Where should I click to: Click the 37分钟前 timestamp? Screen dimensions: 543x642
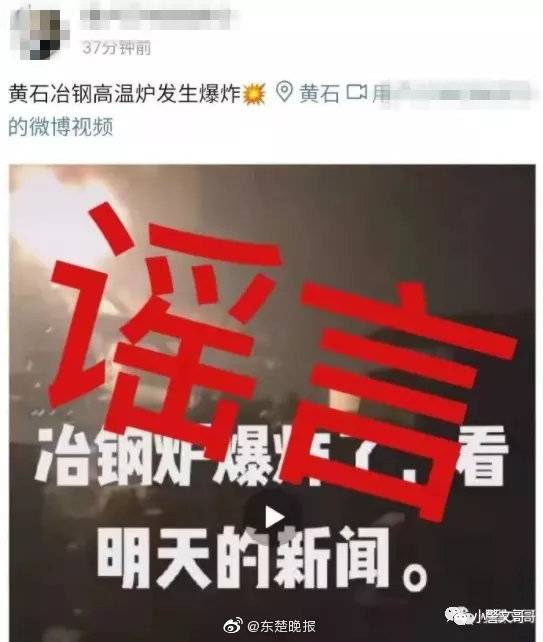116,48
